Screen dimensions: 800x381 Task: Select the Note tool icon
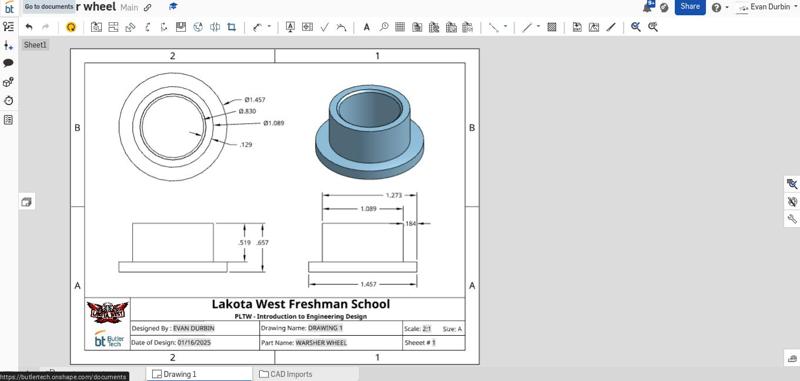click(x=290, y=28)
